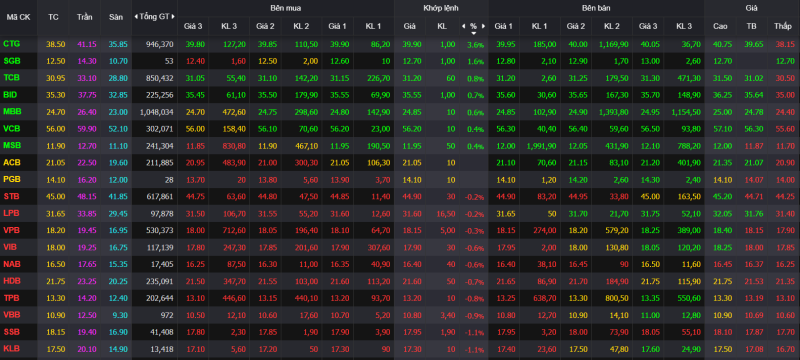Choose the VIB ticker symbol

click(x=10, y=247)
